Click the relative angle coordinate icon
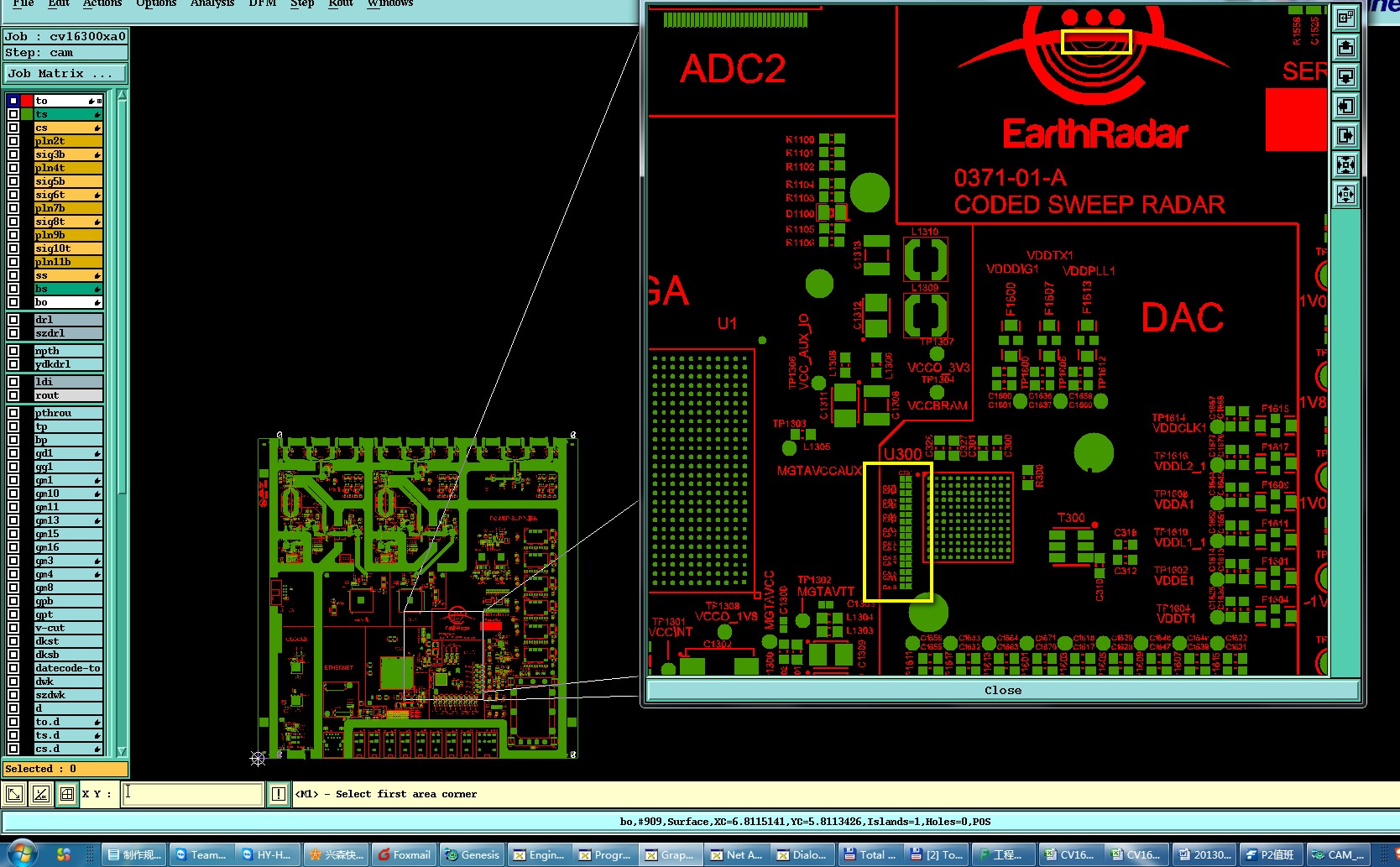 [40, 793]
